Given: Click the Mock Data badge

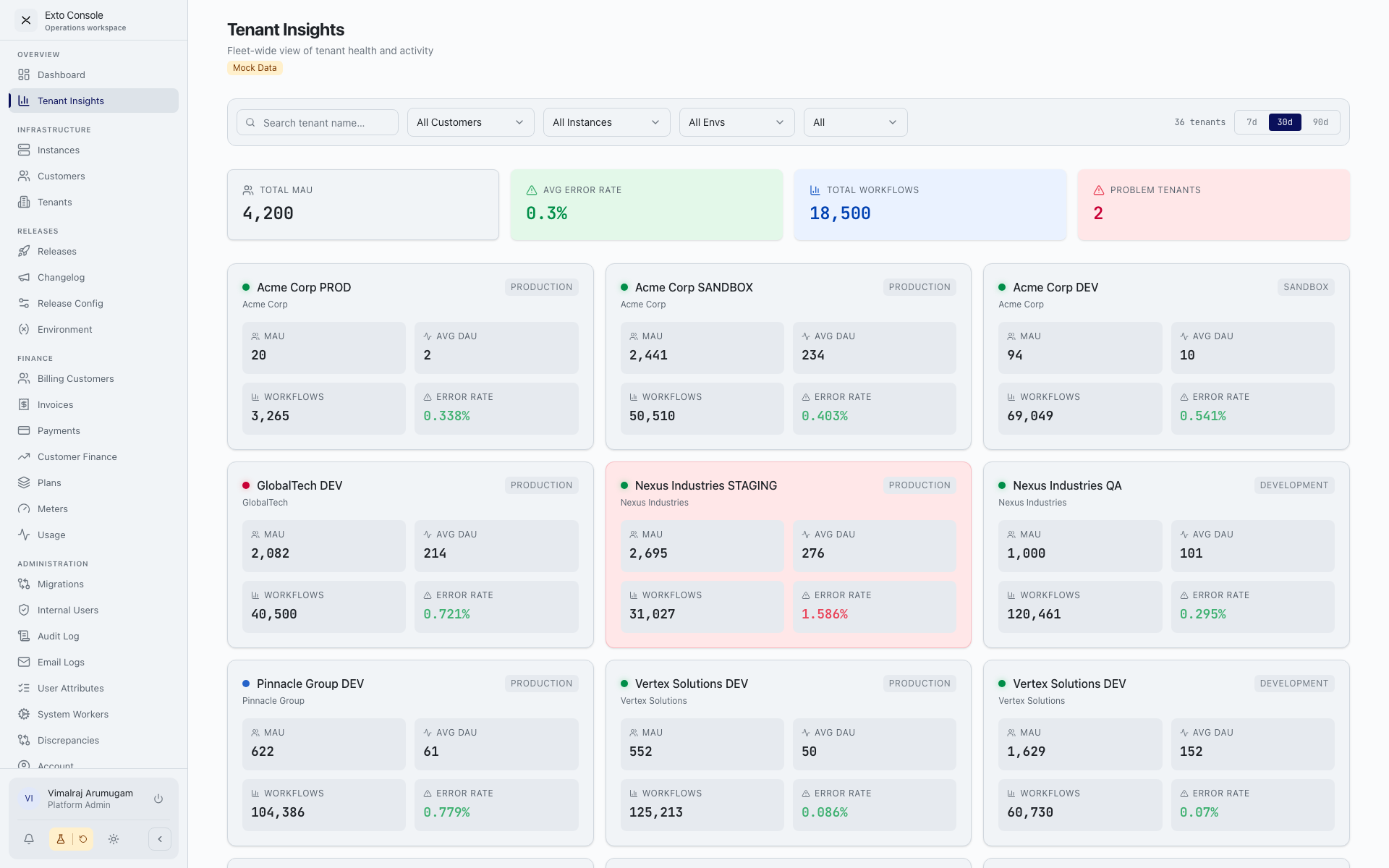Looking at the screenshot, I should (255, 68).
